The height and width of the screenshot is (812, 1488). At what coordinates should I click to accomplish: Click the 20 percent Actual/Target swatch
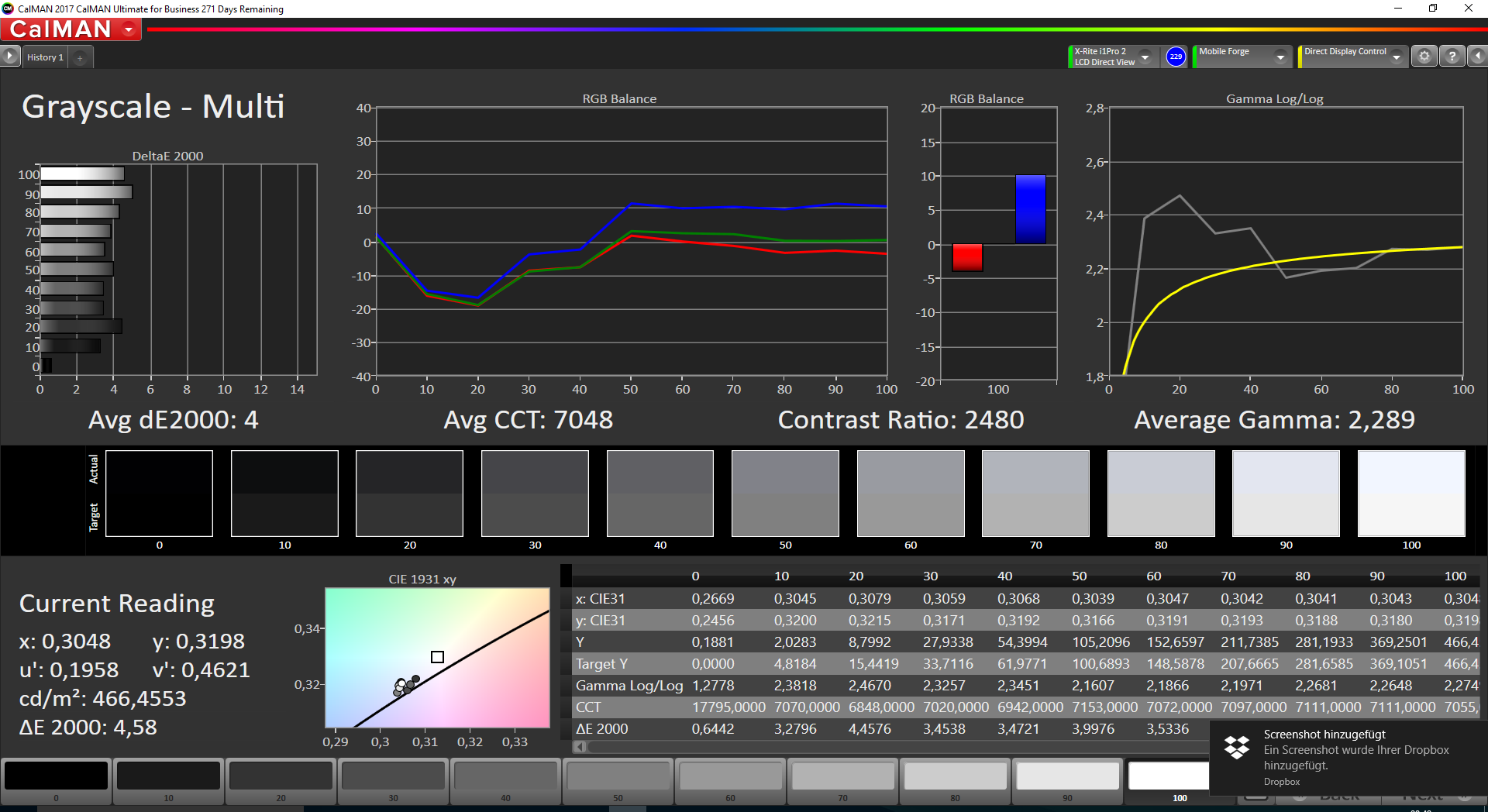point(409,494)
